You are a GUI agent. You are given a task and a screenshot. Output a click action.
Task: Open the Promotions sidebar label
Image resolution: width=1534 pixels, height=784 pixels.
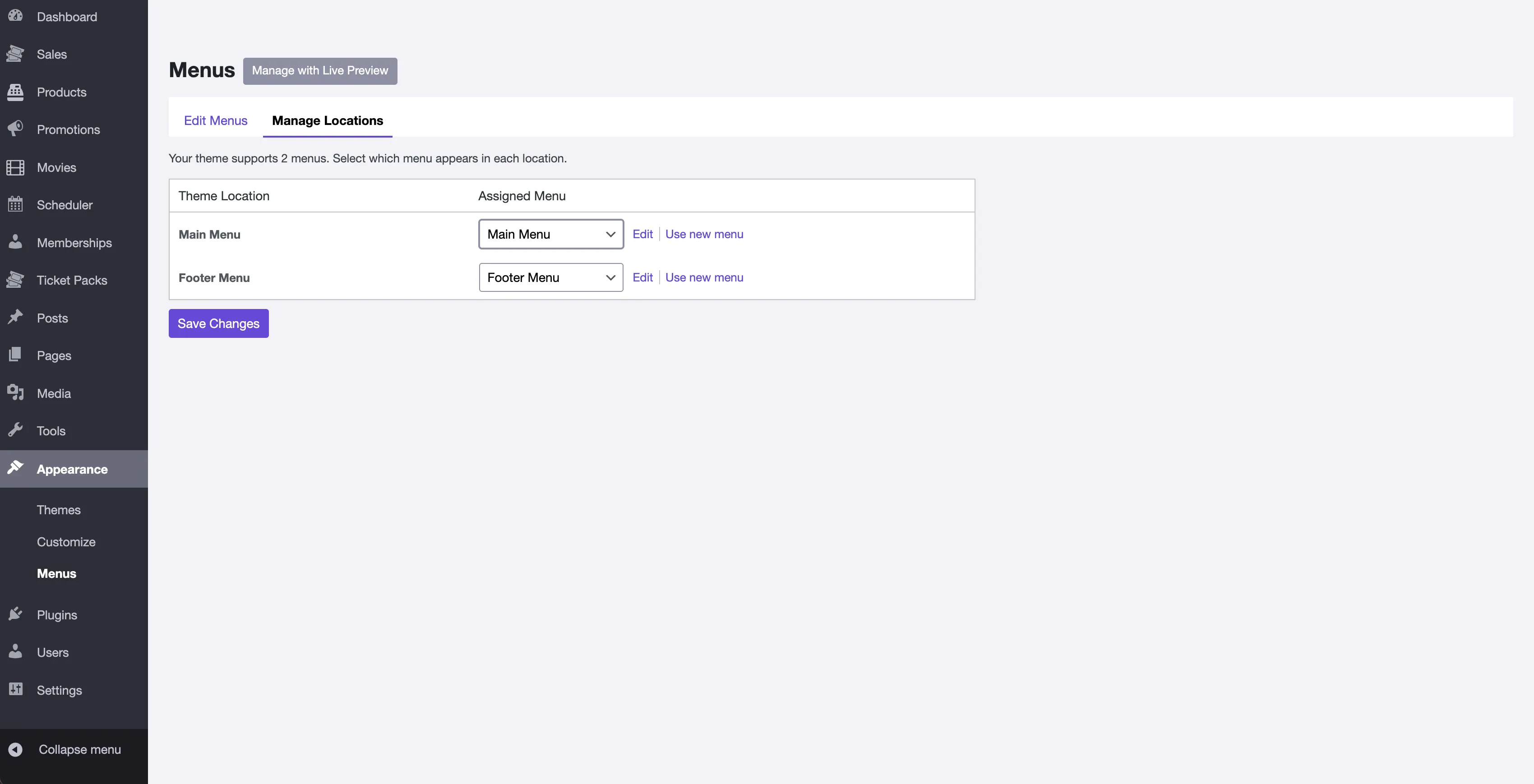click(x=69, y=129)
